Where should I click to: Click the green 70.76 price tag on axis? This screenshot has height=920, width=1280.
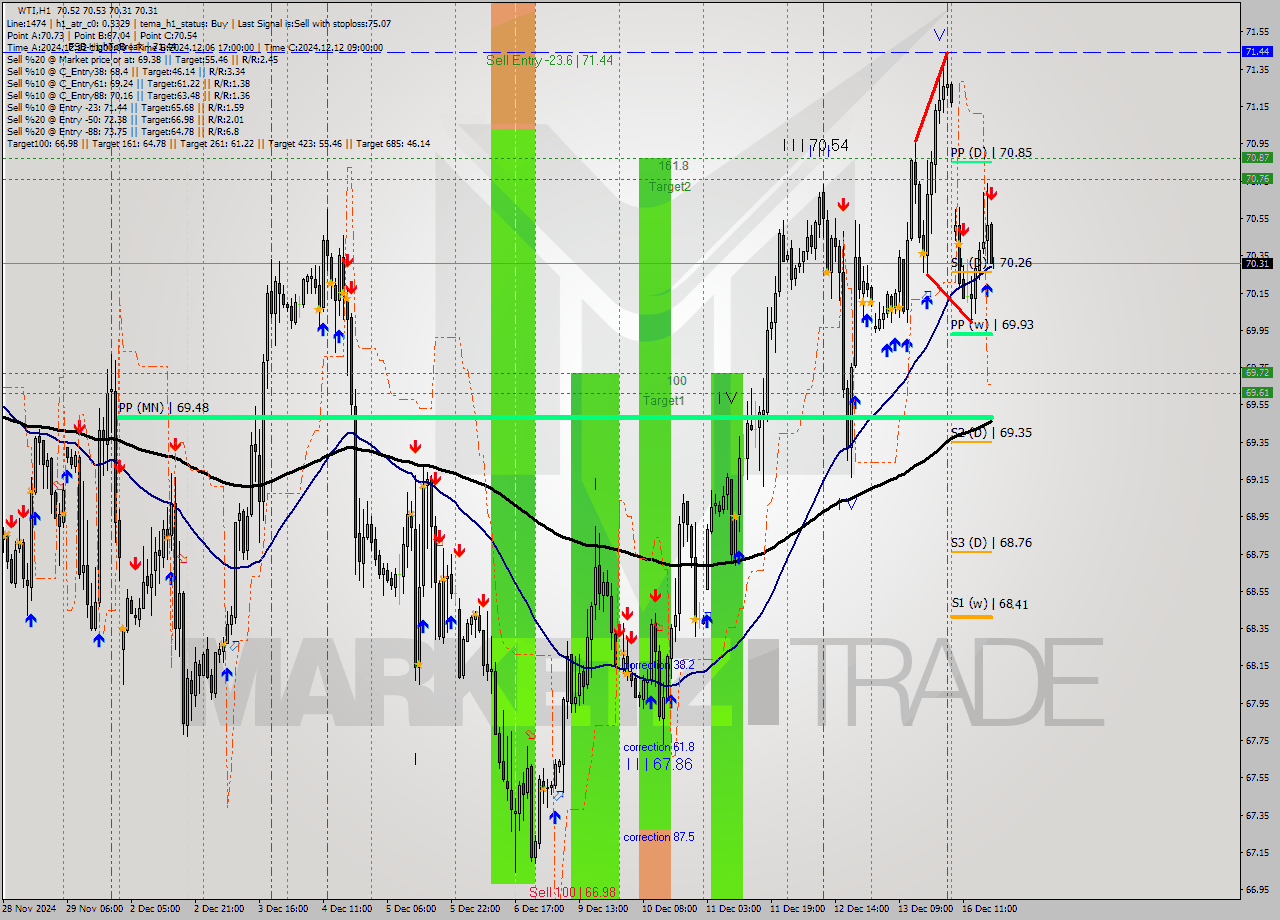pos(1257,179)
